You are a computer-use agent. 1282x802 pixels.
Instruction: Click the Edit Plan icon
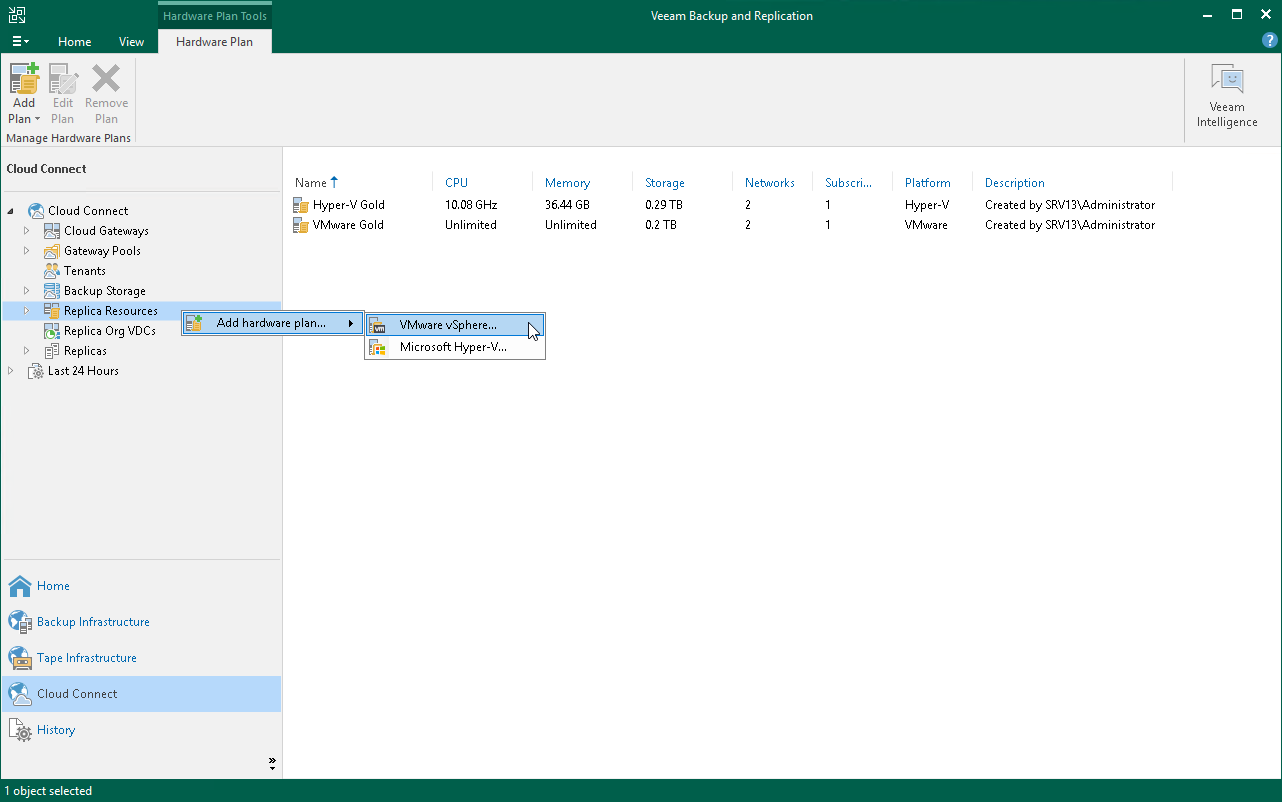62,90
